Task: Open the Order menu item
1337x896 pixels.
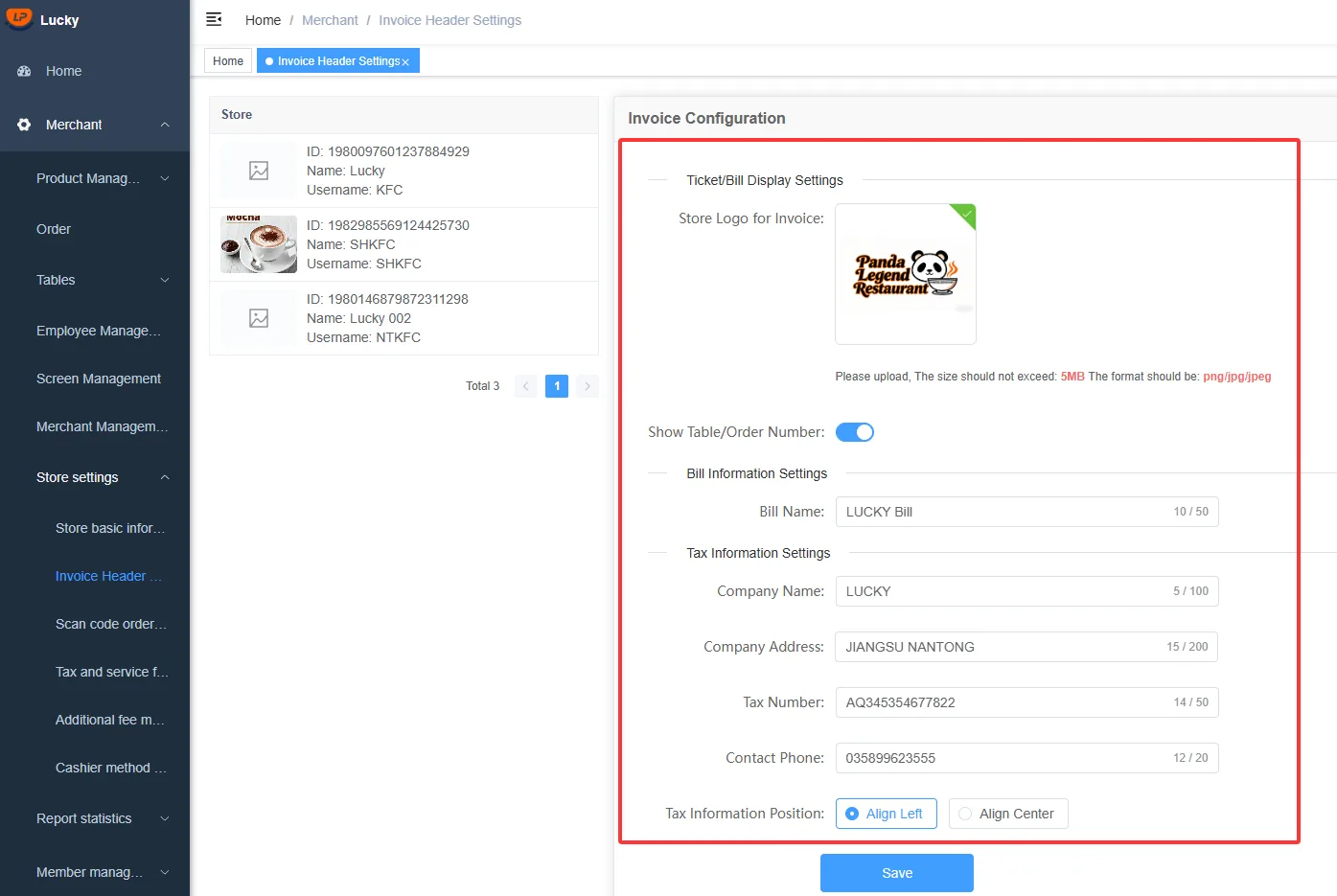Action: pyautogui.click(x=95, y=229)
